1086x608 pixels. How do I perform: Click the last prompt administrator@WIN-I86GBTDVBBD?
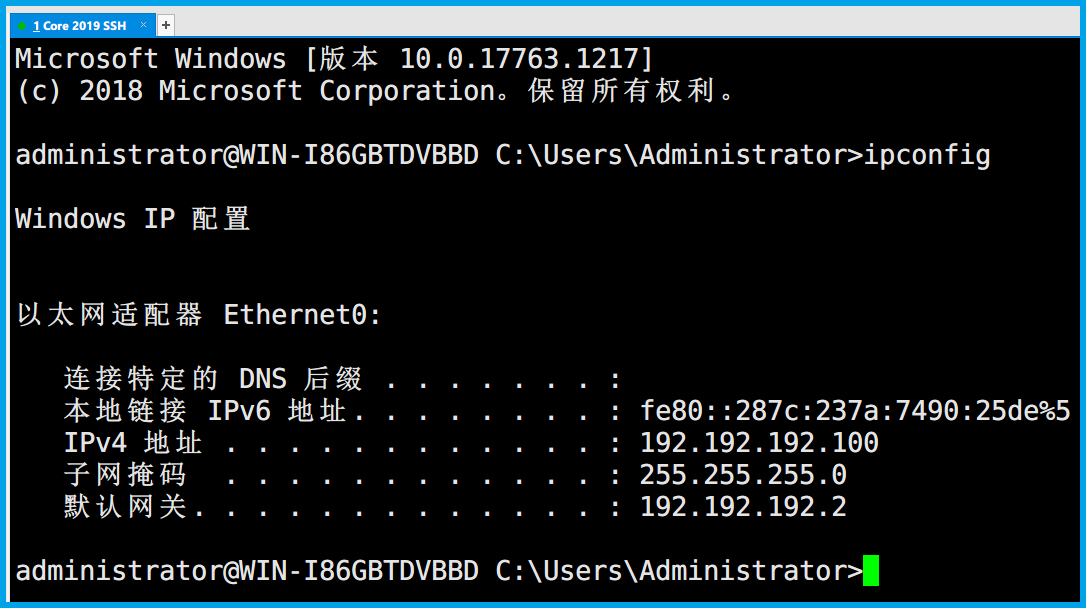[x=247, y=571]
